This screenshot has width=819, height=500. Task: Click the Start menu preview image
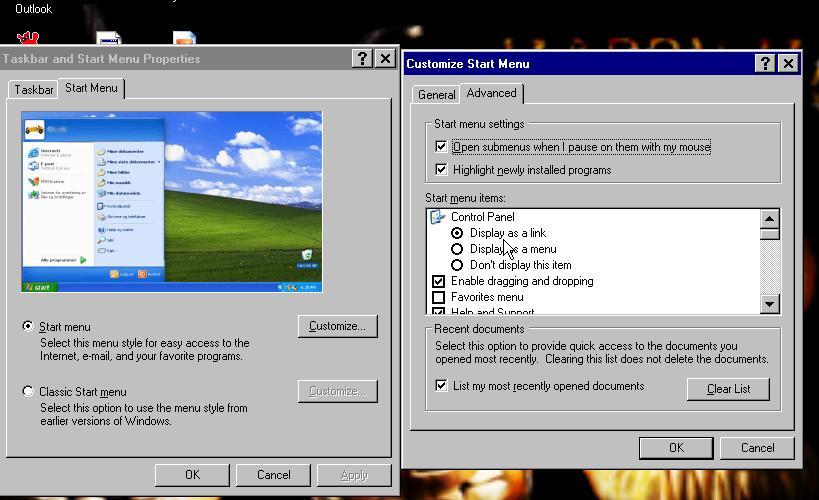[x=172, y=202]
